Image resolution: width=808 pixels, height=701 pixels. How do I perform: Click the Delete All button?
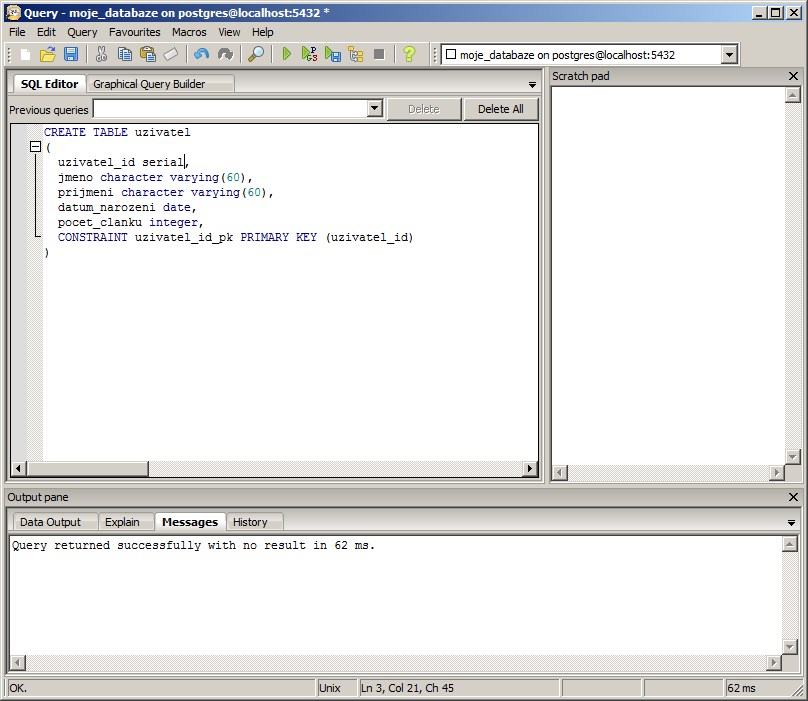tap(500, 109)
